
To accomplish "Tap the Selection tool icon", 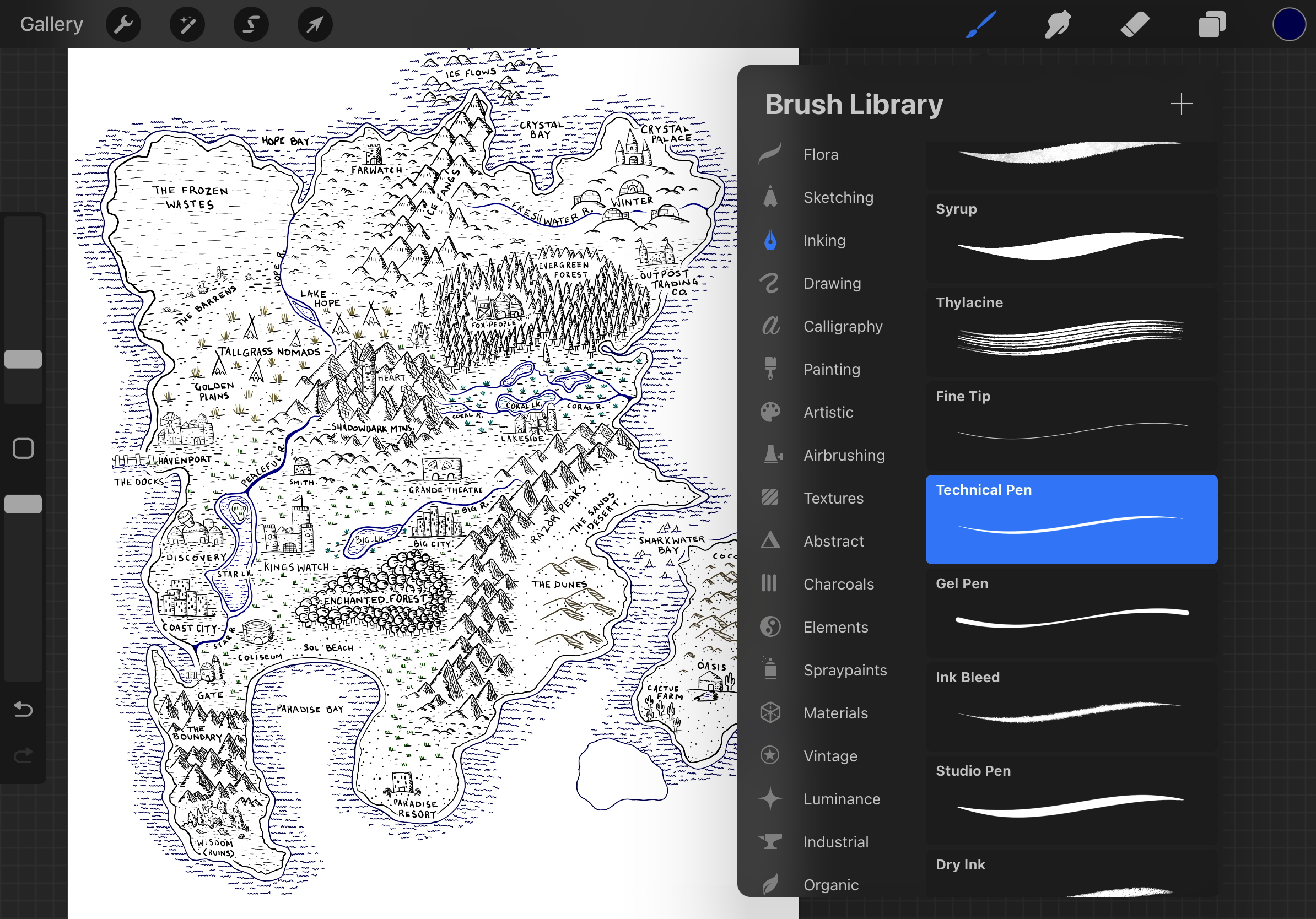I will click(x=251, y=25).
